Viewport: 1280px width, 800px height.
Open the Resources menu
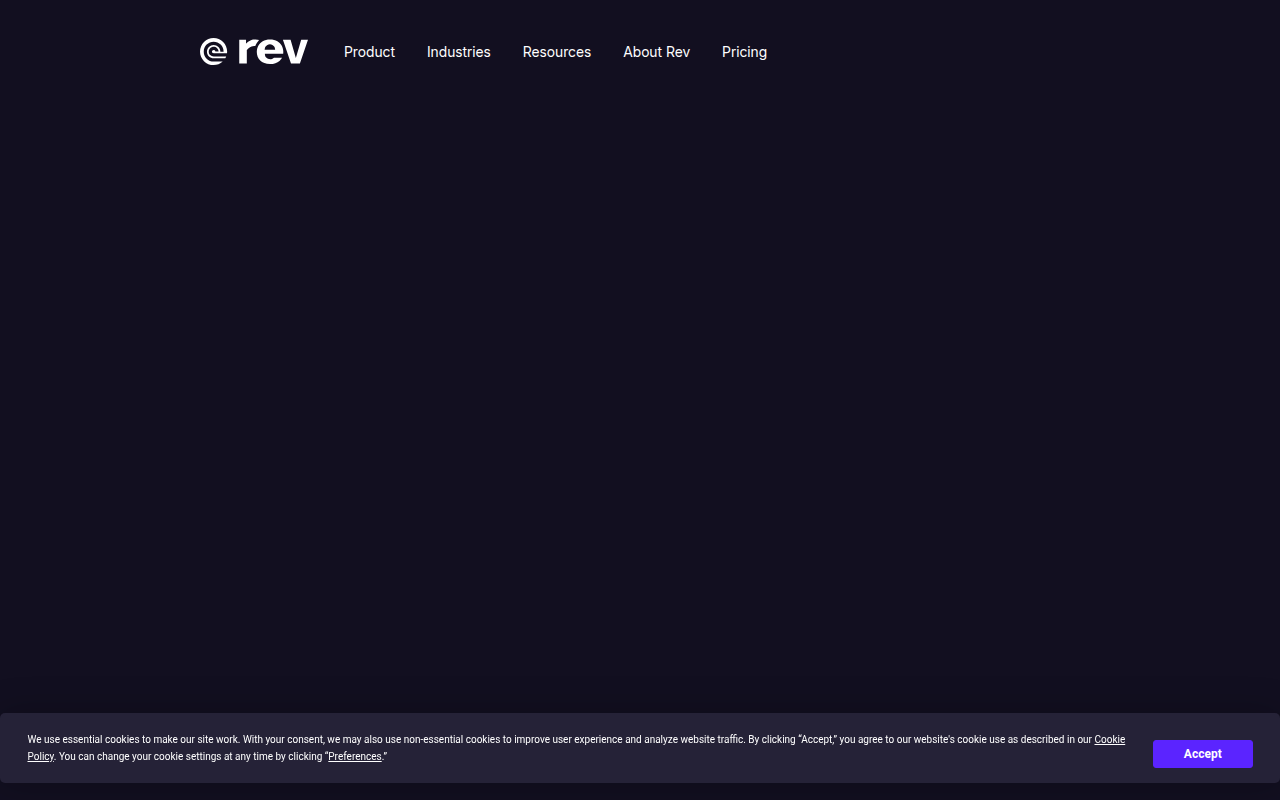click(556, 52)
